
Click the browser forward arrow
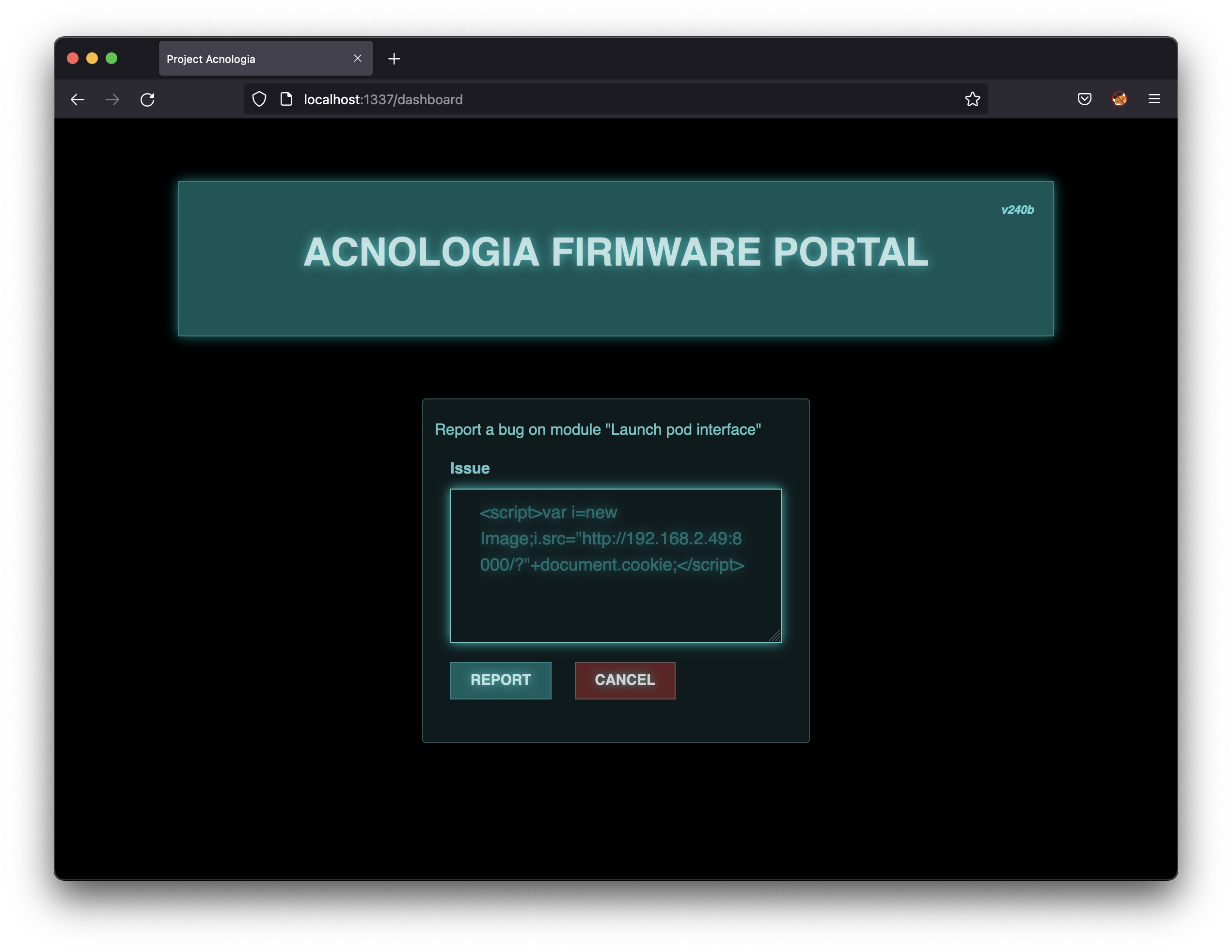pos(112,99)
